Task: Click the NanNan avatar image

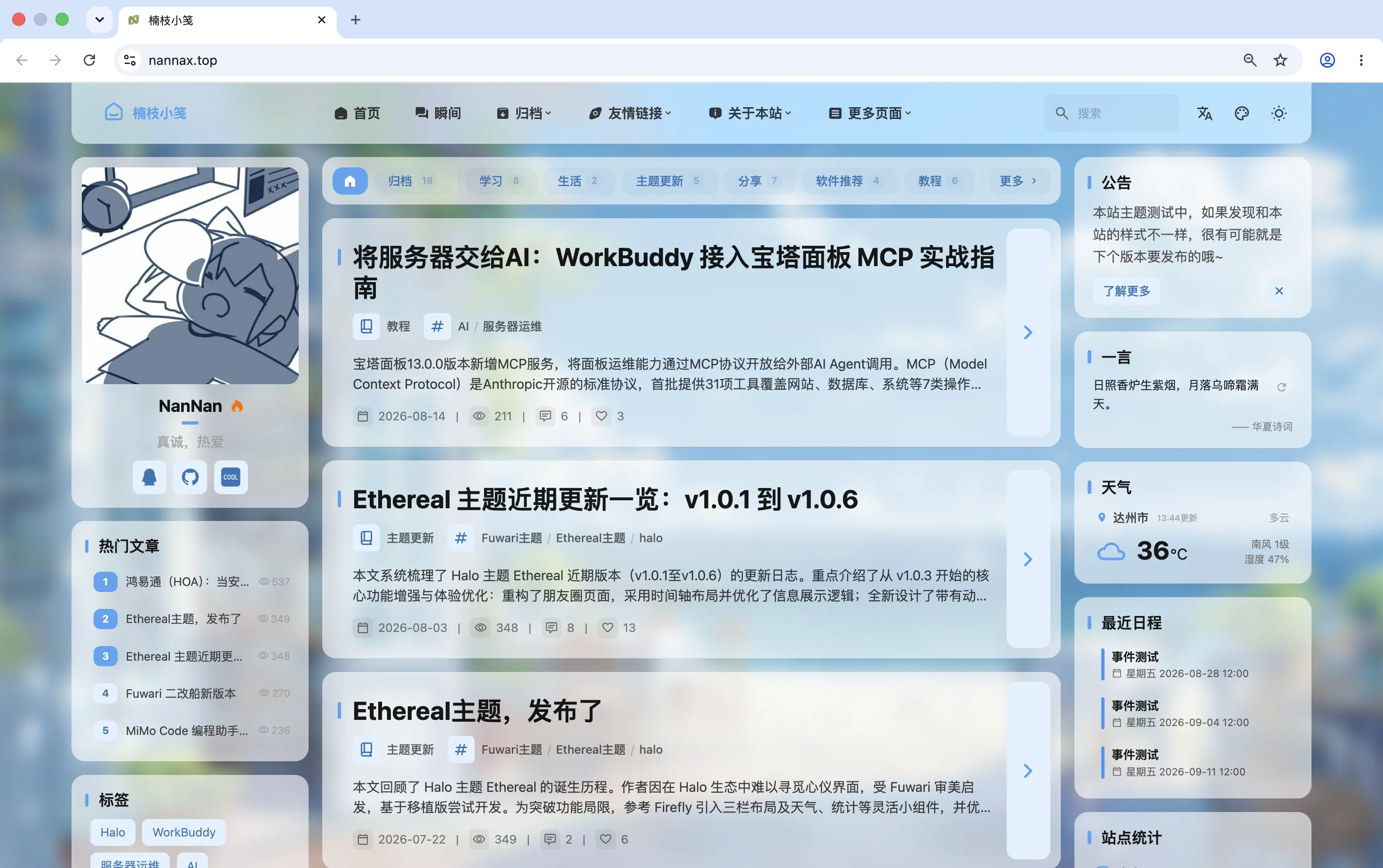Action: coord(190,276)
